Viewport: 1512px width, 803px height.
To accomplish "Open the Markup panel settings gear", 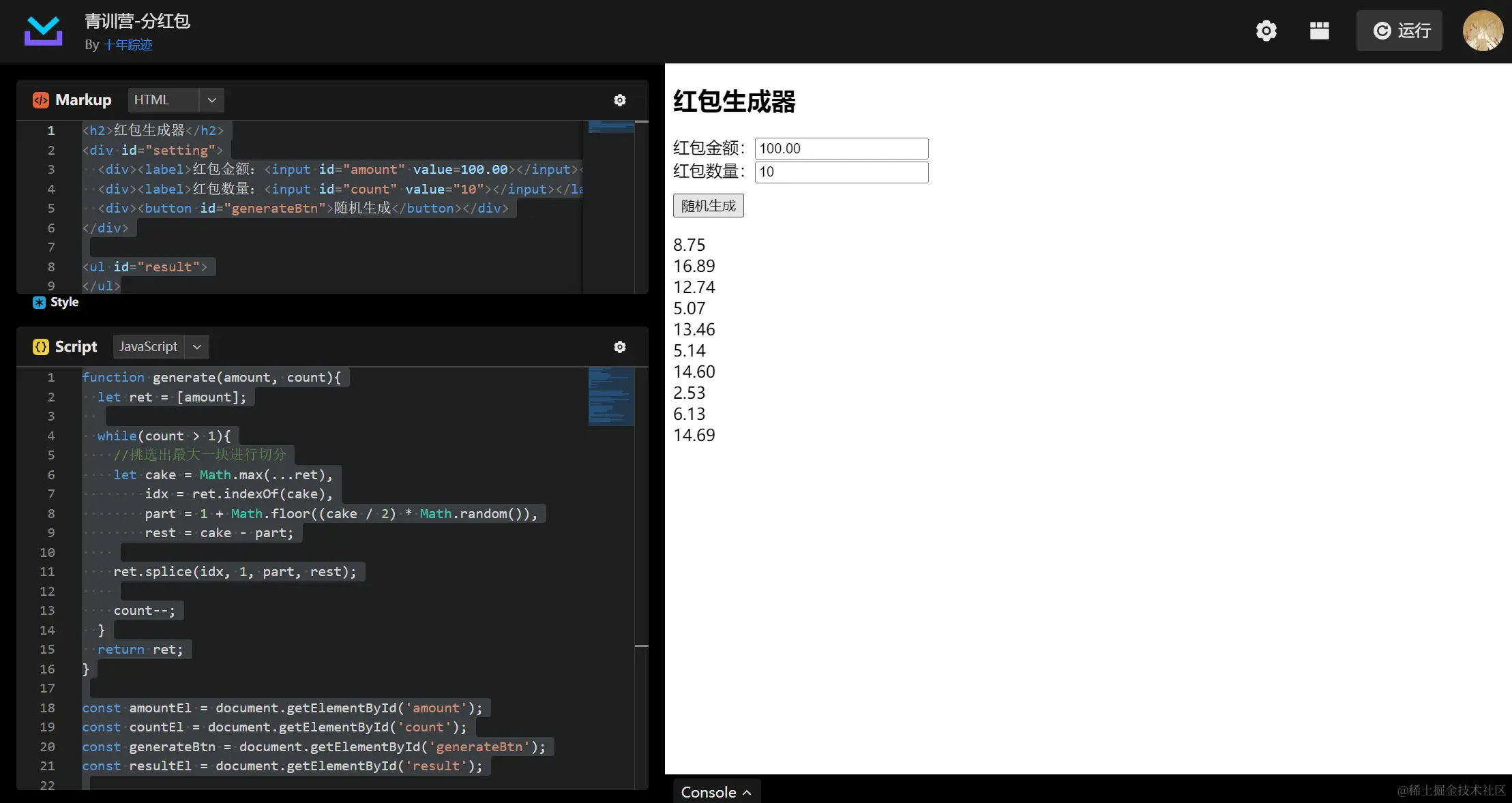I will (x=619, y=100).
